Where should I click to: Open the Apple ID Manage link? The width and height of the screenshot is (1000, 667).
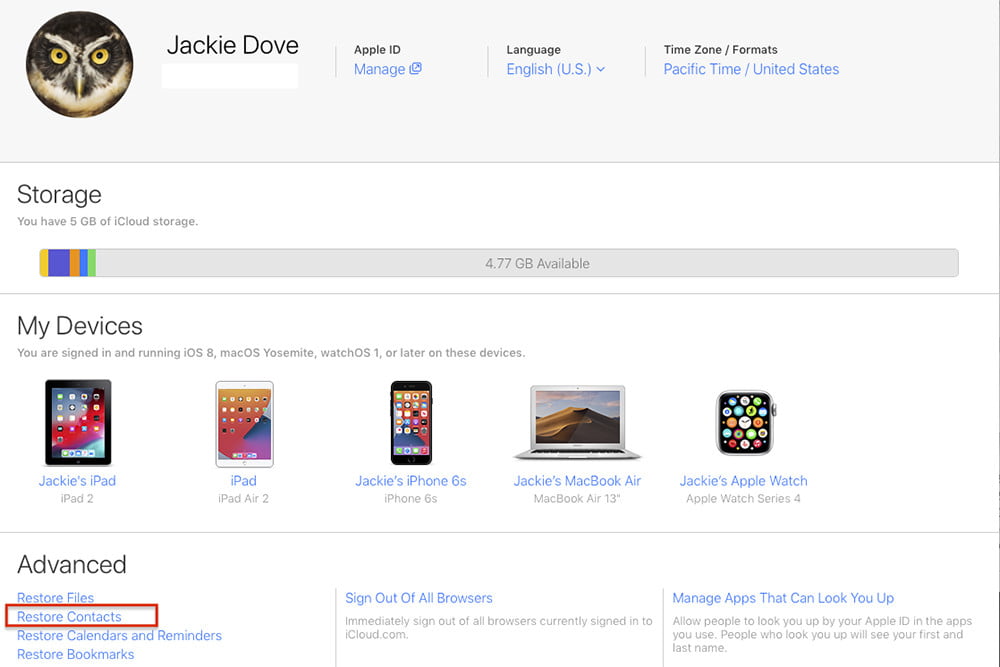click(387, 69)
